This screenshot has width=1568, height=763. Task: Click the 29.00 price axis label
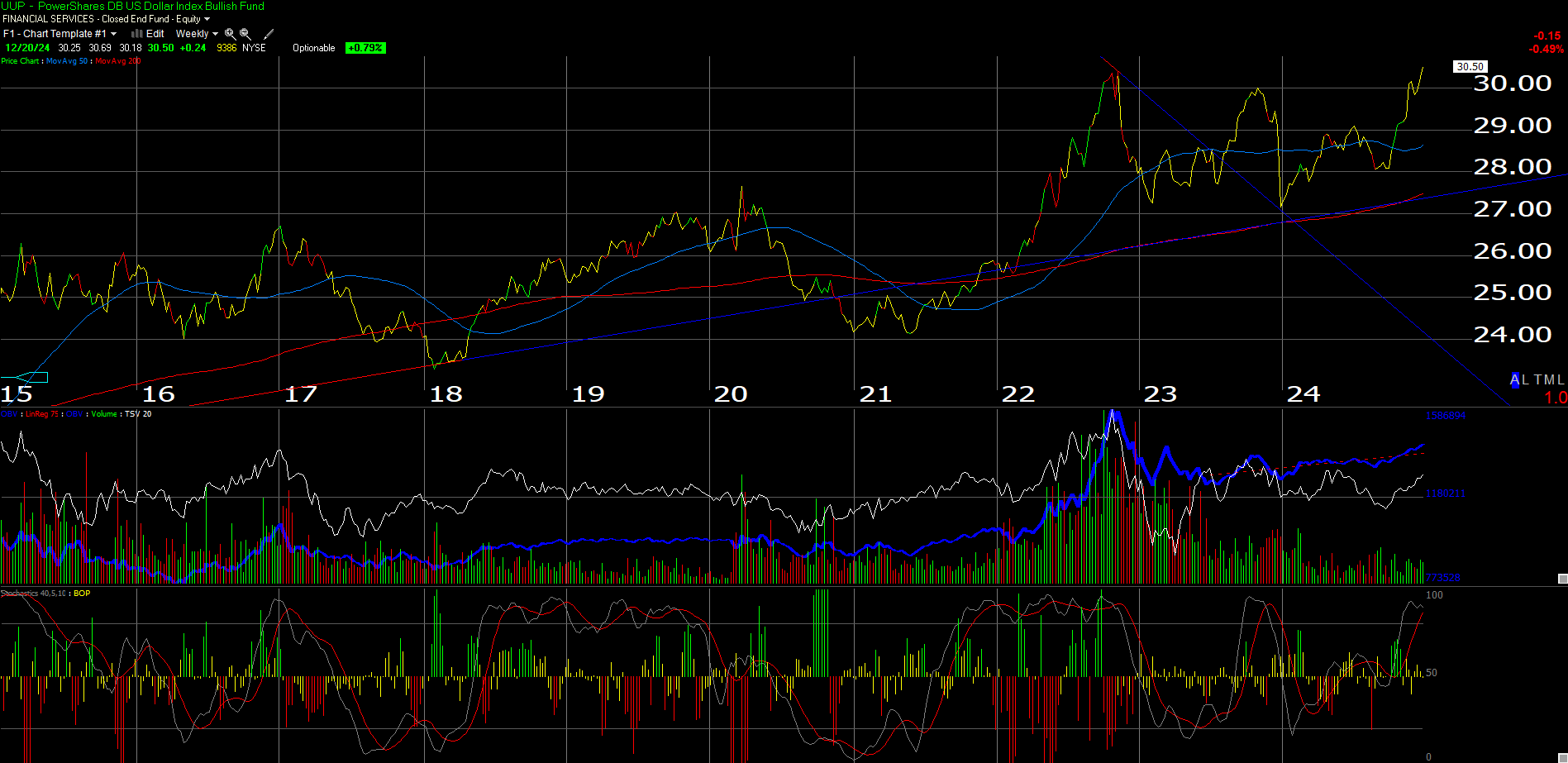(x=1513, y=126)
